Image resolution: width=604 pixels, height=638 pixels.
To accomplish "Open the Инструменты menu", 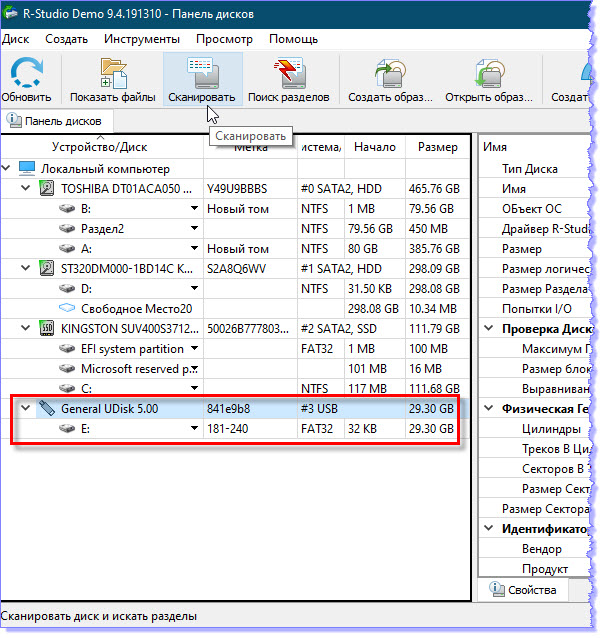I will [142, 39].
